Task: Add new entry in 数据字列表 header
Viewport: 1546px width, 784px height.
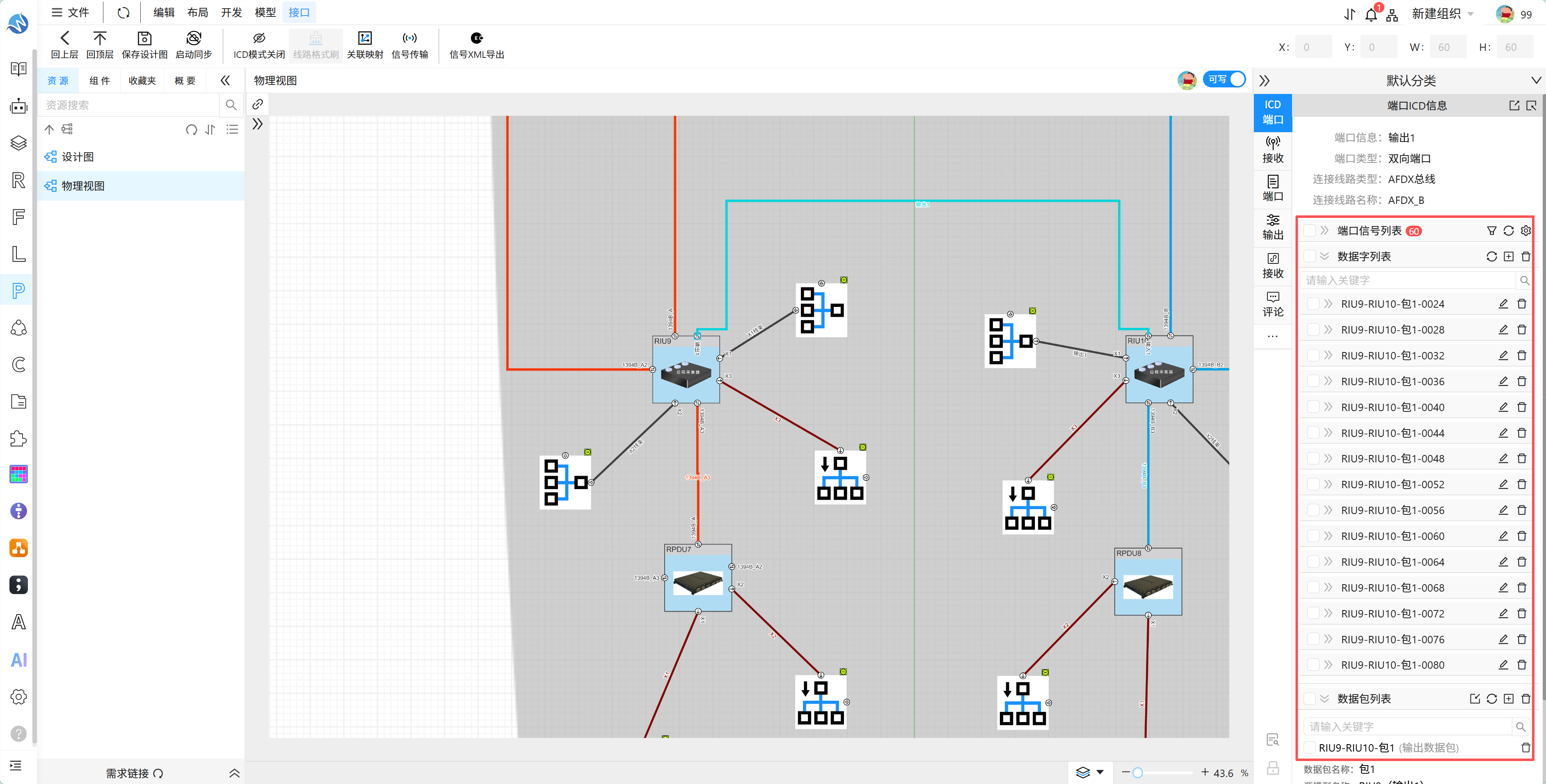Action: 1509,257
